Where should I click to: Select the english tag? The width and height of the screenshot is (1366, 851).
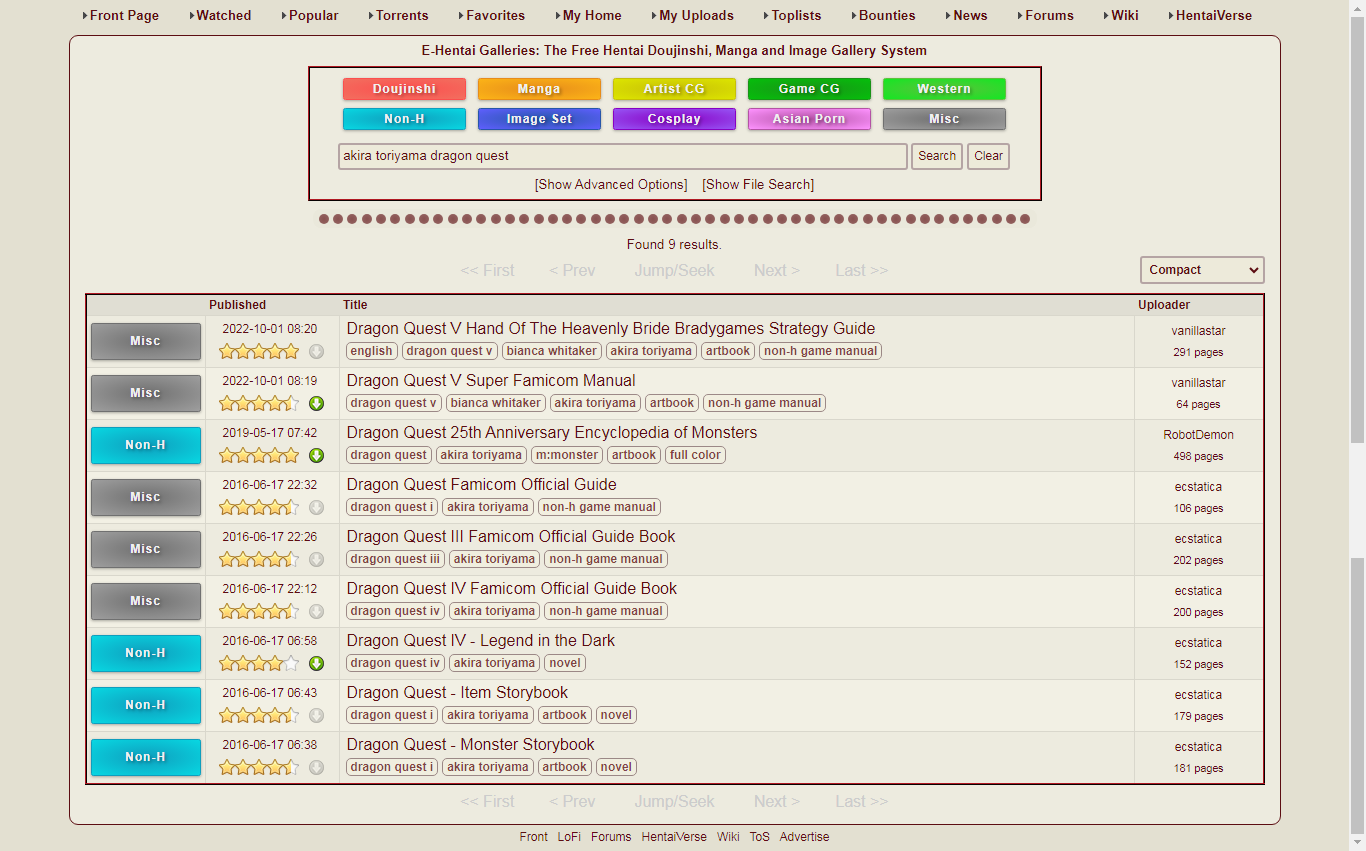[x=372, y=351]
